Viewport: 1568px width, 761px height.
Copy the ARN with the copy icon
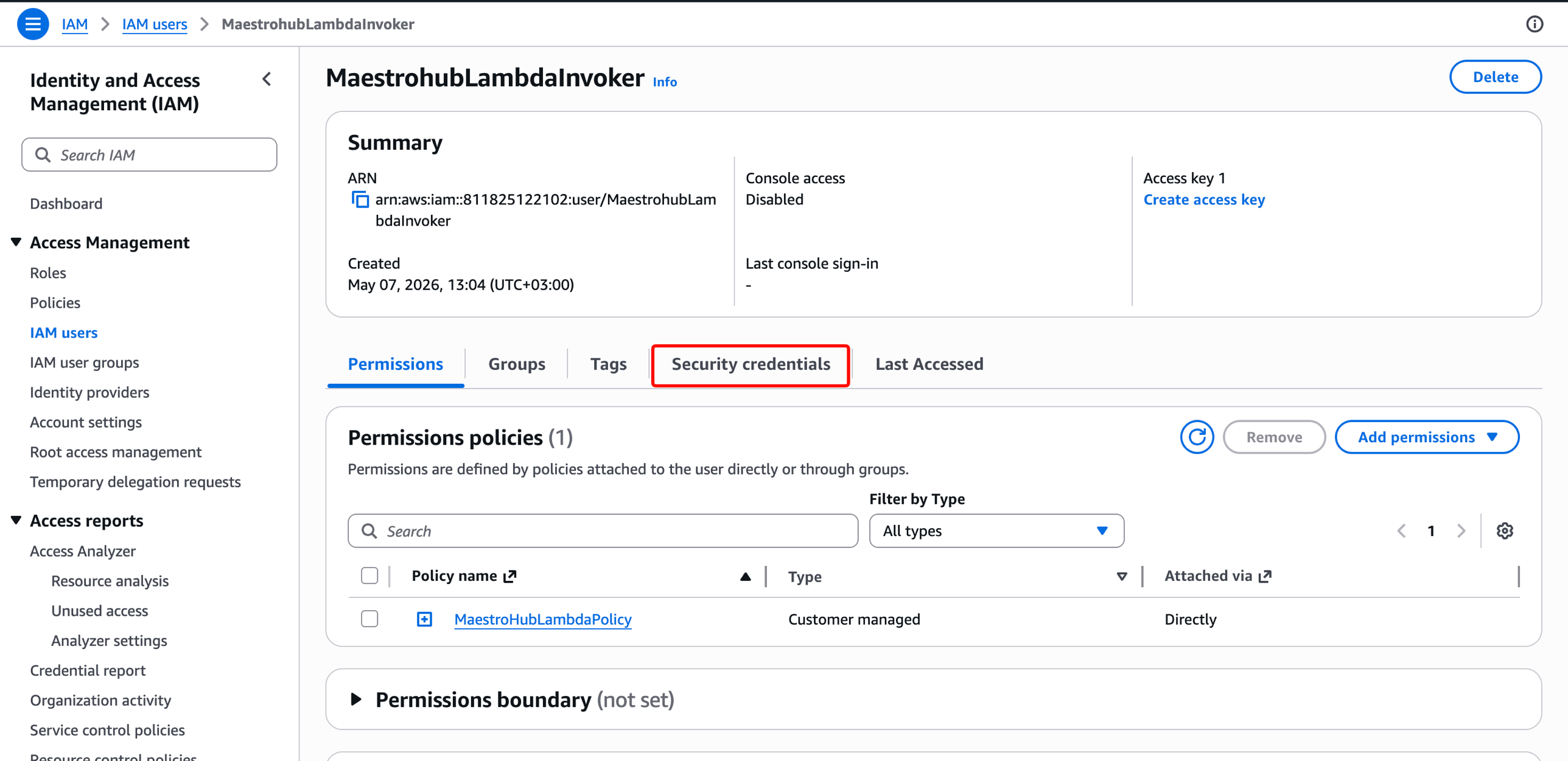360,200
